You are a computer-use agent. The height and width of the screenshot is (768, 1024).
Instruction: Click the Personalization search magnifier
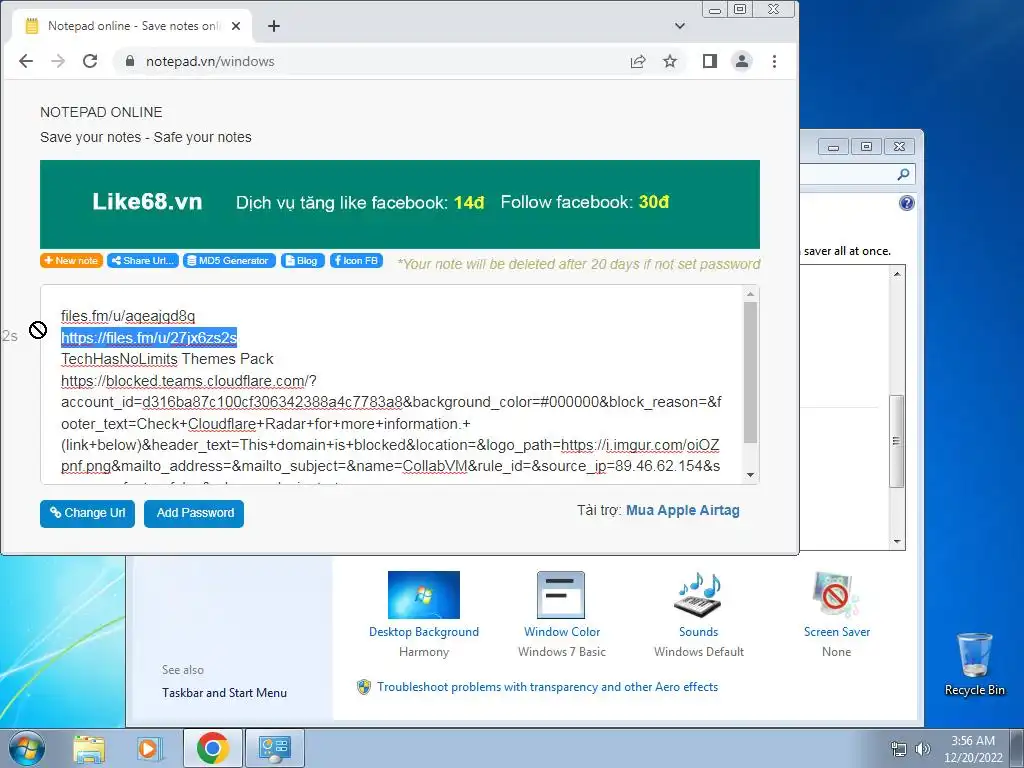(x=903, y=174)
